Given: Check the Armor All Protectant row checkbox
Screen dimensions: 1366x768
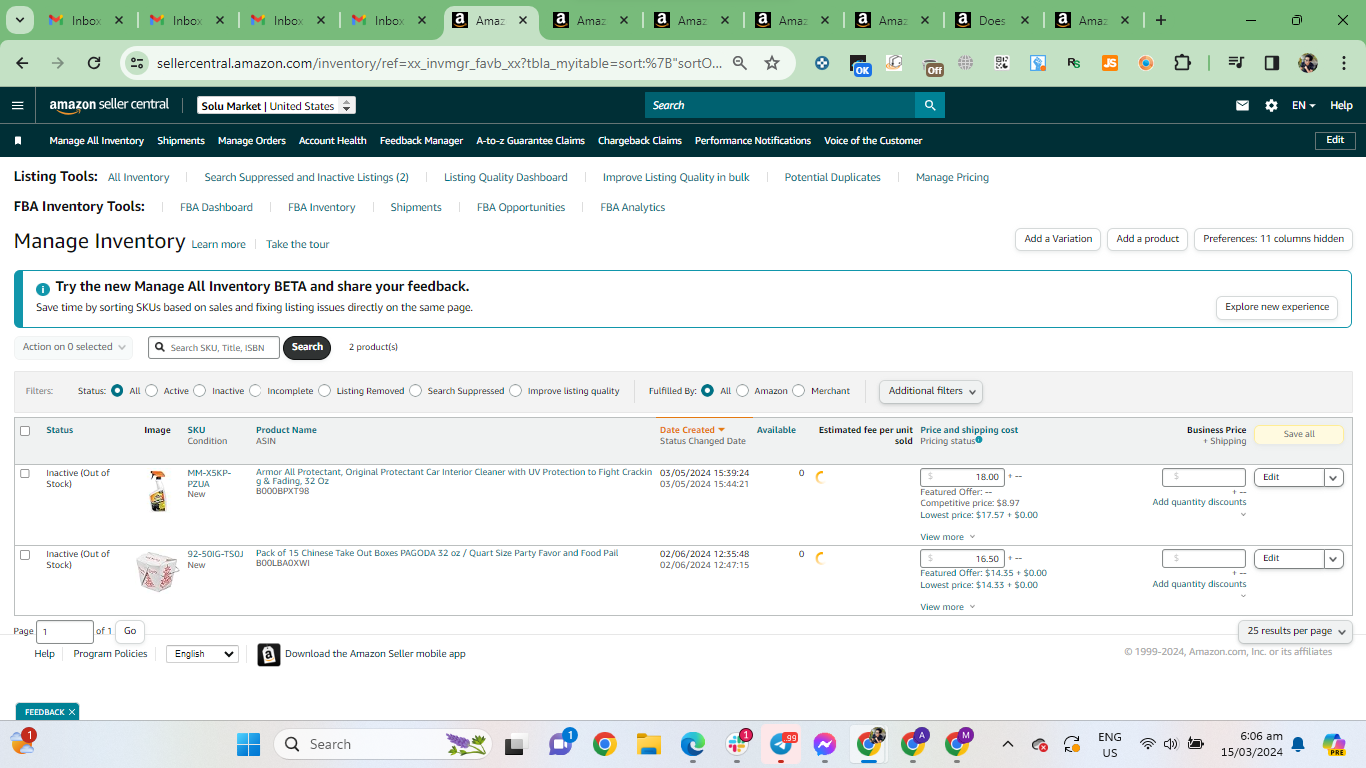Looking at the screenshot, I should [x=25, y=474].
